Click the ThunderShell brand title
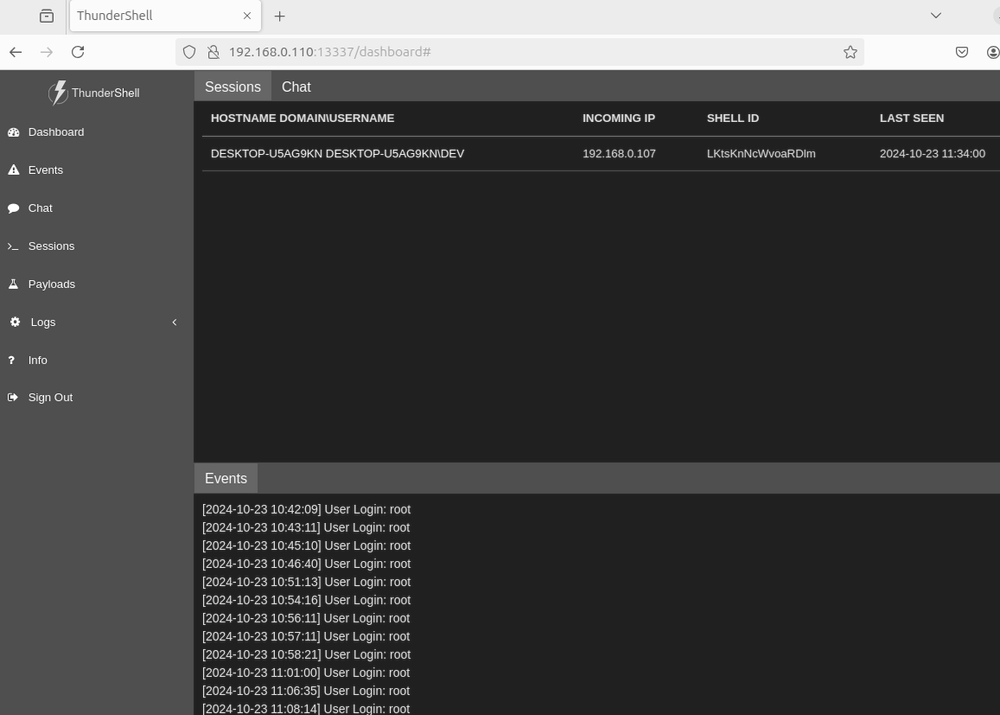This screenshot has width=1000, height=715. pos(105,93)
